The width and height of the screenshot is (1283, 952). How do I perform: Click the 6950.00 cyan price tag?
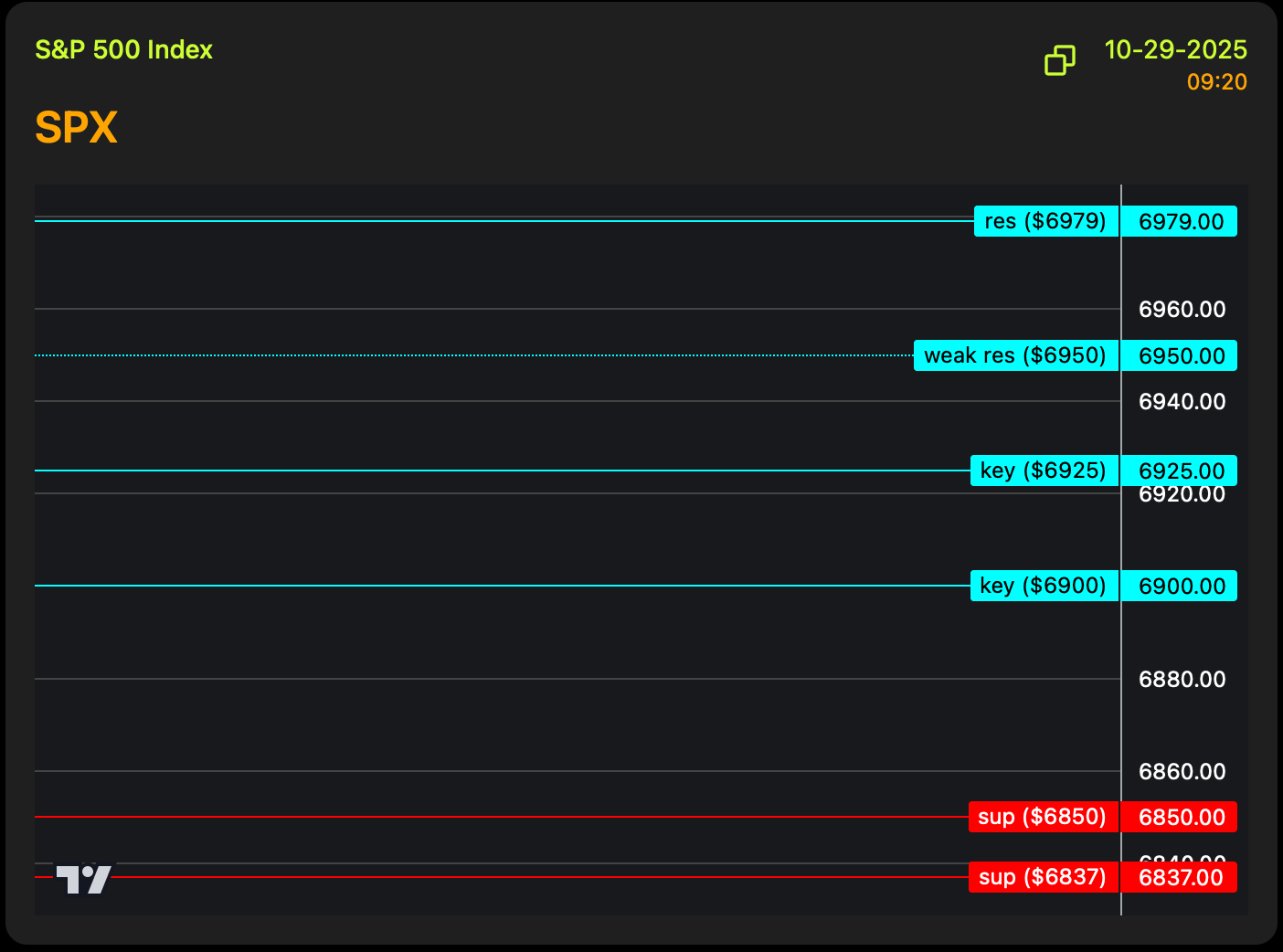click(x=1180, y=355)
